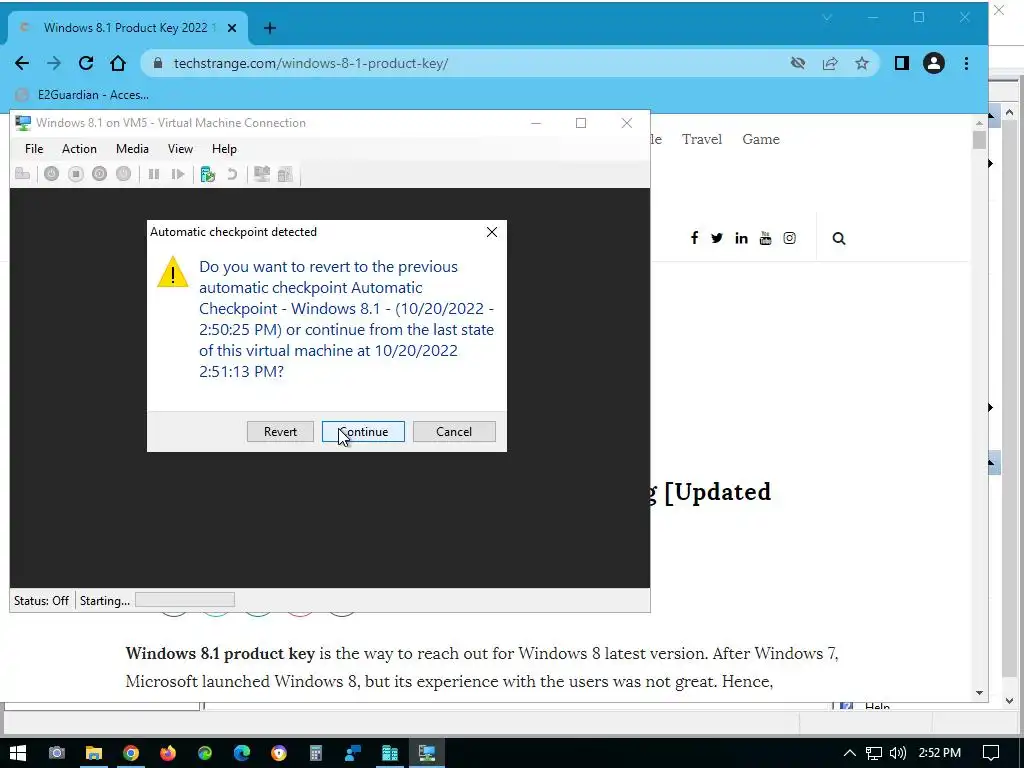Screen dimensions: 1024x768
Task: Click the Save state toolbar icon
Action: (x=123, y=174)
